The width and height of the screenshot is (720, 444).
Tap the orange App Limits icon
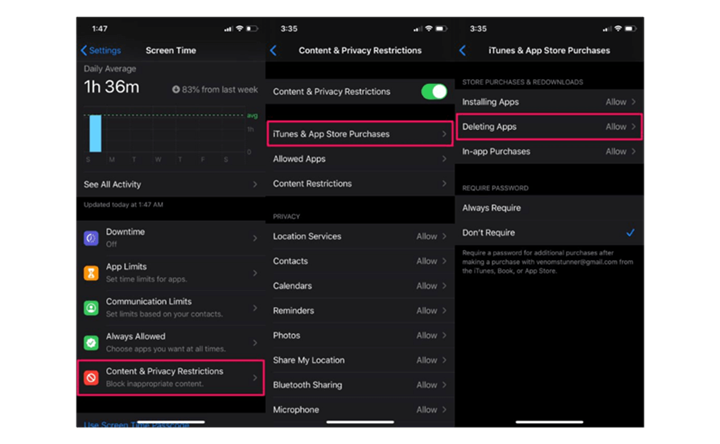91,273
